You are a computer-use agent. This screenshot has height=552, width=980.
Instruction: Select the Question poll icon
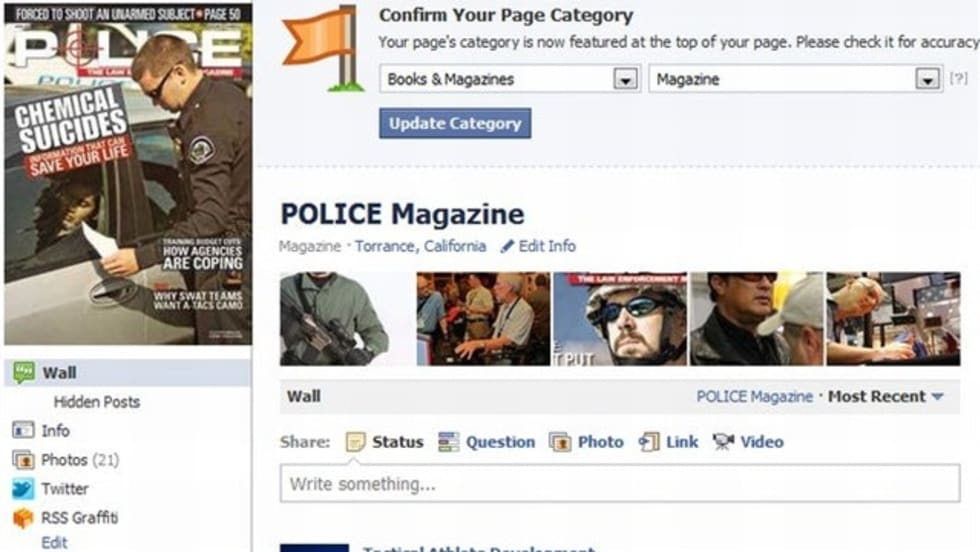pos(448,442)
